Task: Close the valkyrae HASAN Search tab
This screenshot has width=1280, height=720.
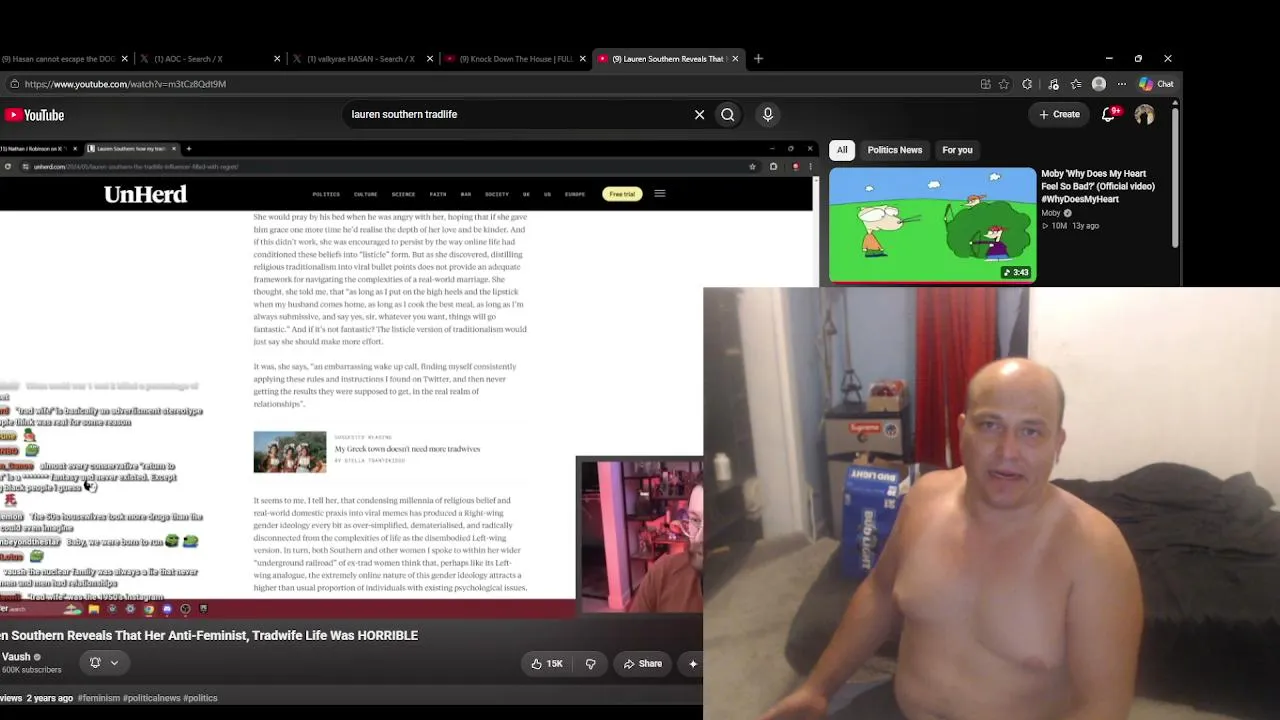Action: tap(430, 59)
